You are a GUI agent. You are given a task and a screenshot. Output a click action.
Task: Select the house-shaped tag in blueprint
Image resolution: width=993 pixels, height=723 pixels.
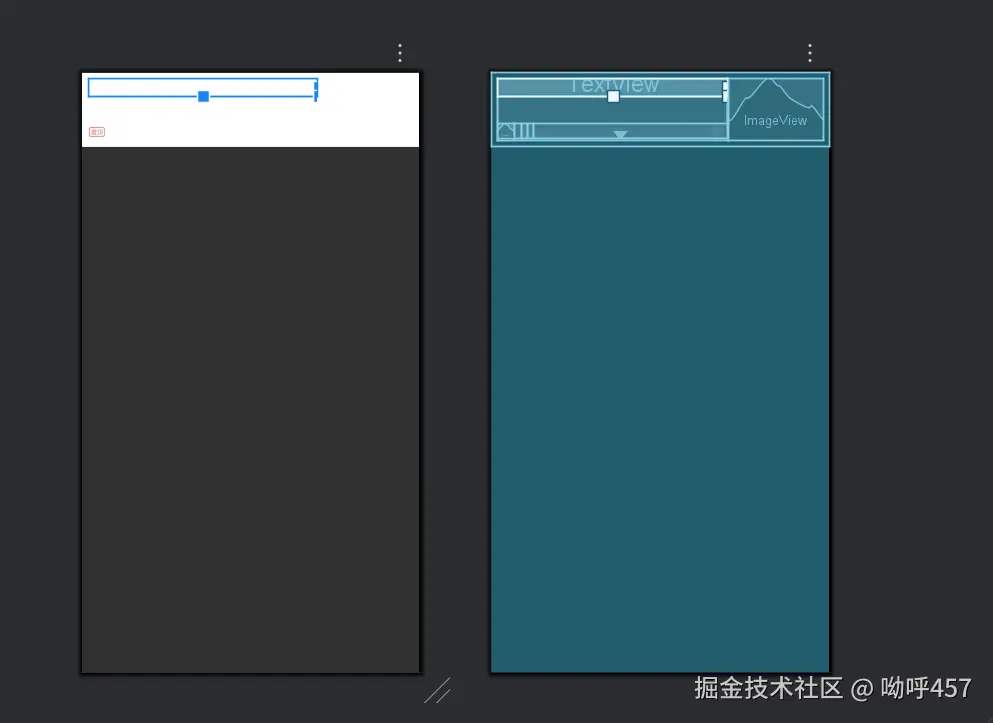[x=506, y=131]
